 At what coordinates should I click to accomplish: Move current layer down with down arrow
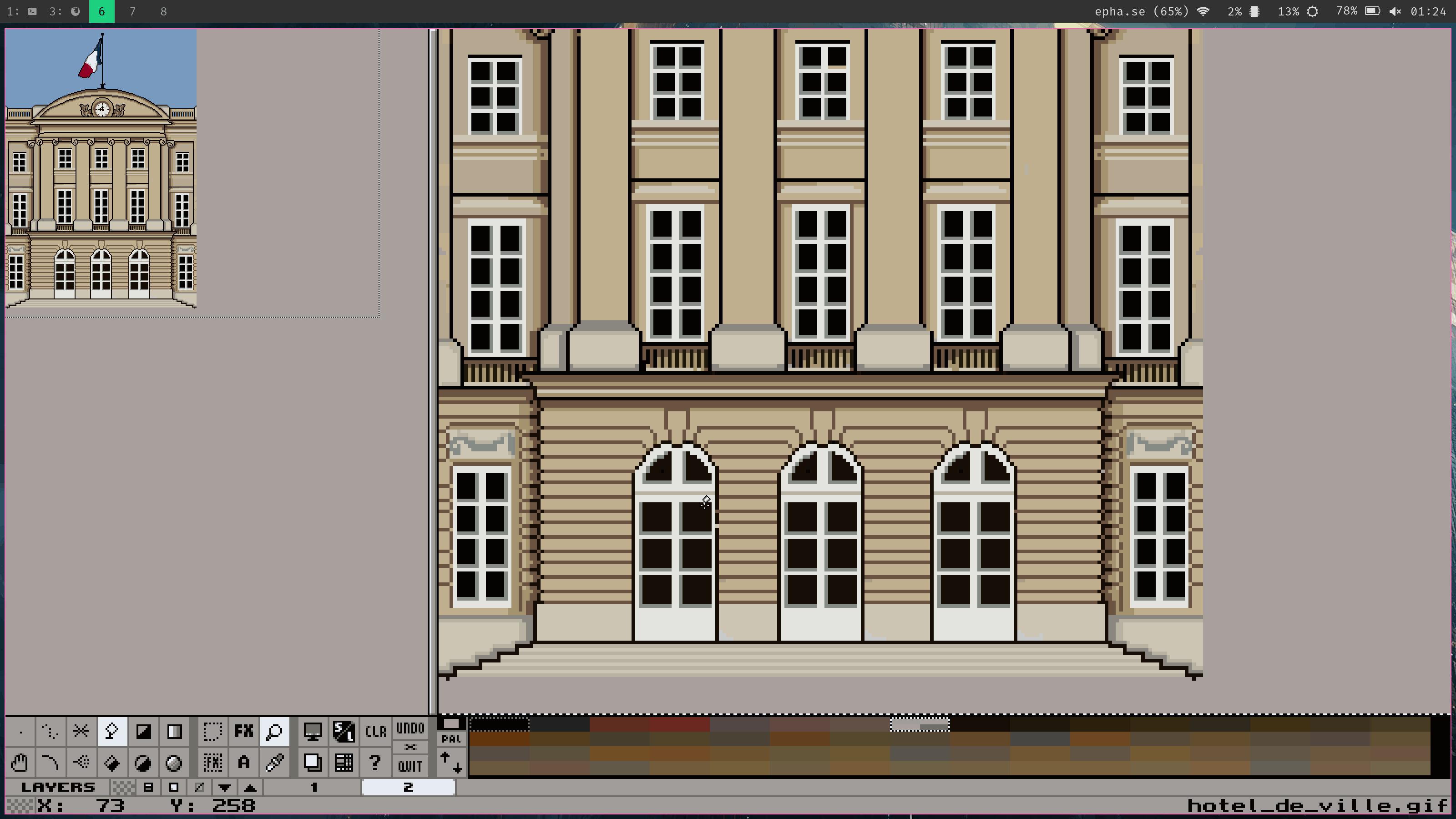pyautogui.click(x=224, y=787)
